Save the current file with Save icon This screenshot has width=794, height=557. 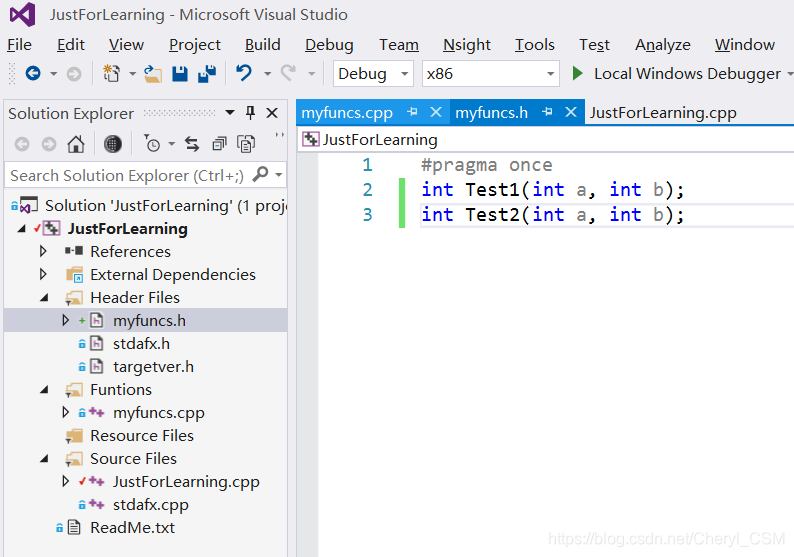[180, 74]
